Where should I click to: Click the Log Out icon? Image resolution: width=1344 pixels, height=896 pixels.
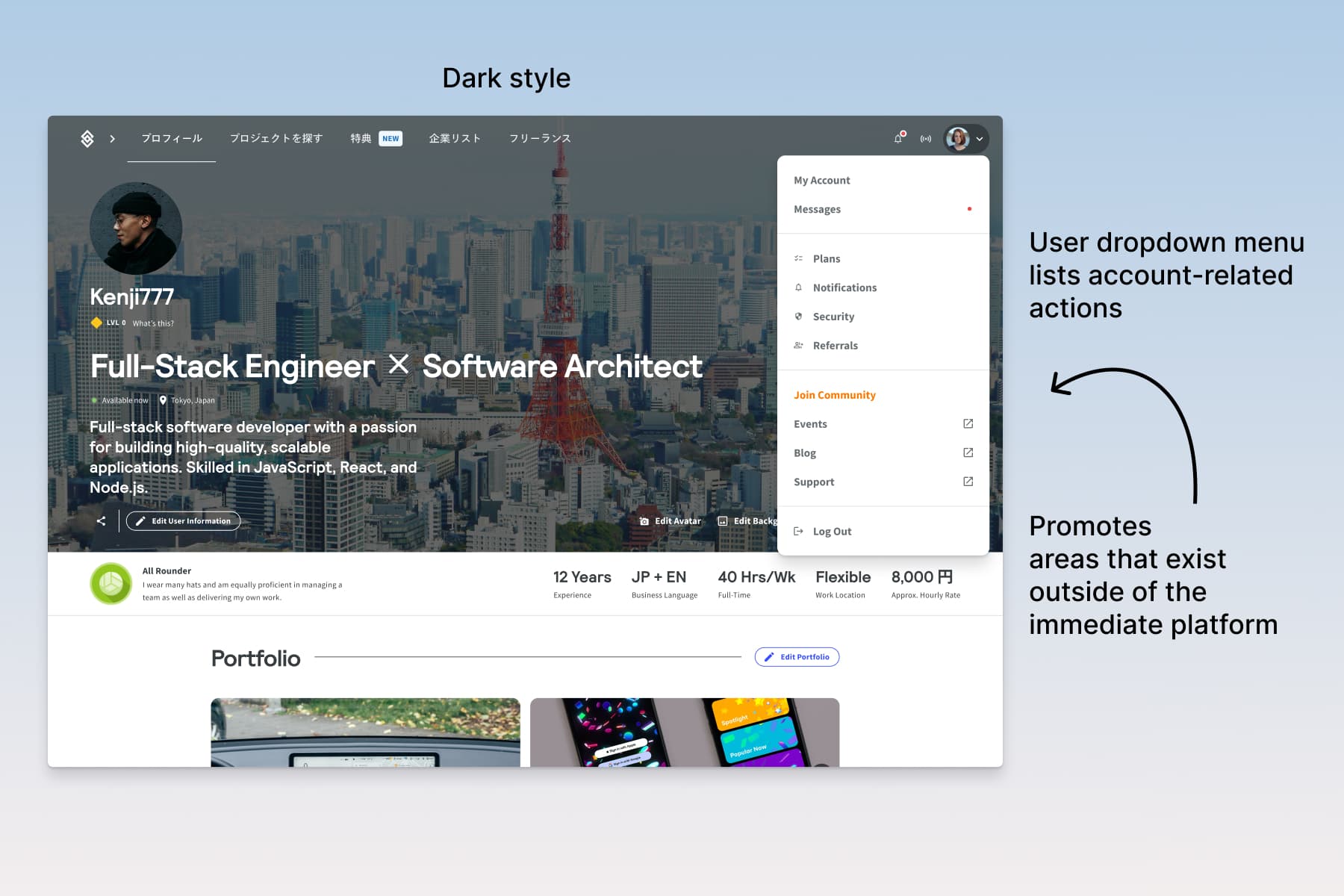[x=798, y=531]
